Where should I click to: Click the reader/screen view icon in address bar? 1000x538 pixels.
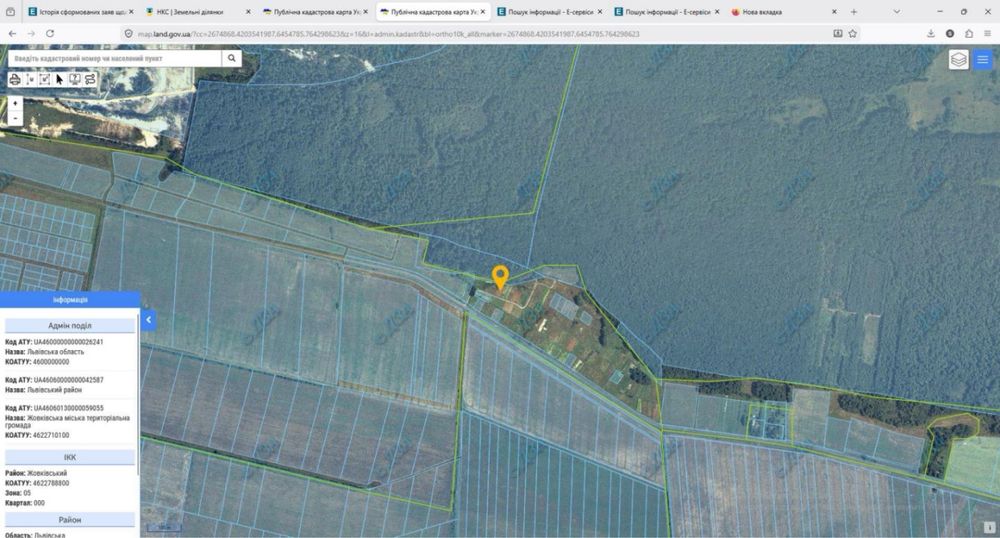pos(838,33)
